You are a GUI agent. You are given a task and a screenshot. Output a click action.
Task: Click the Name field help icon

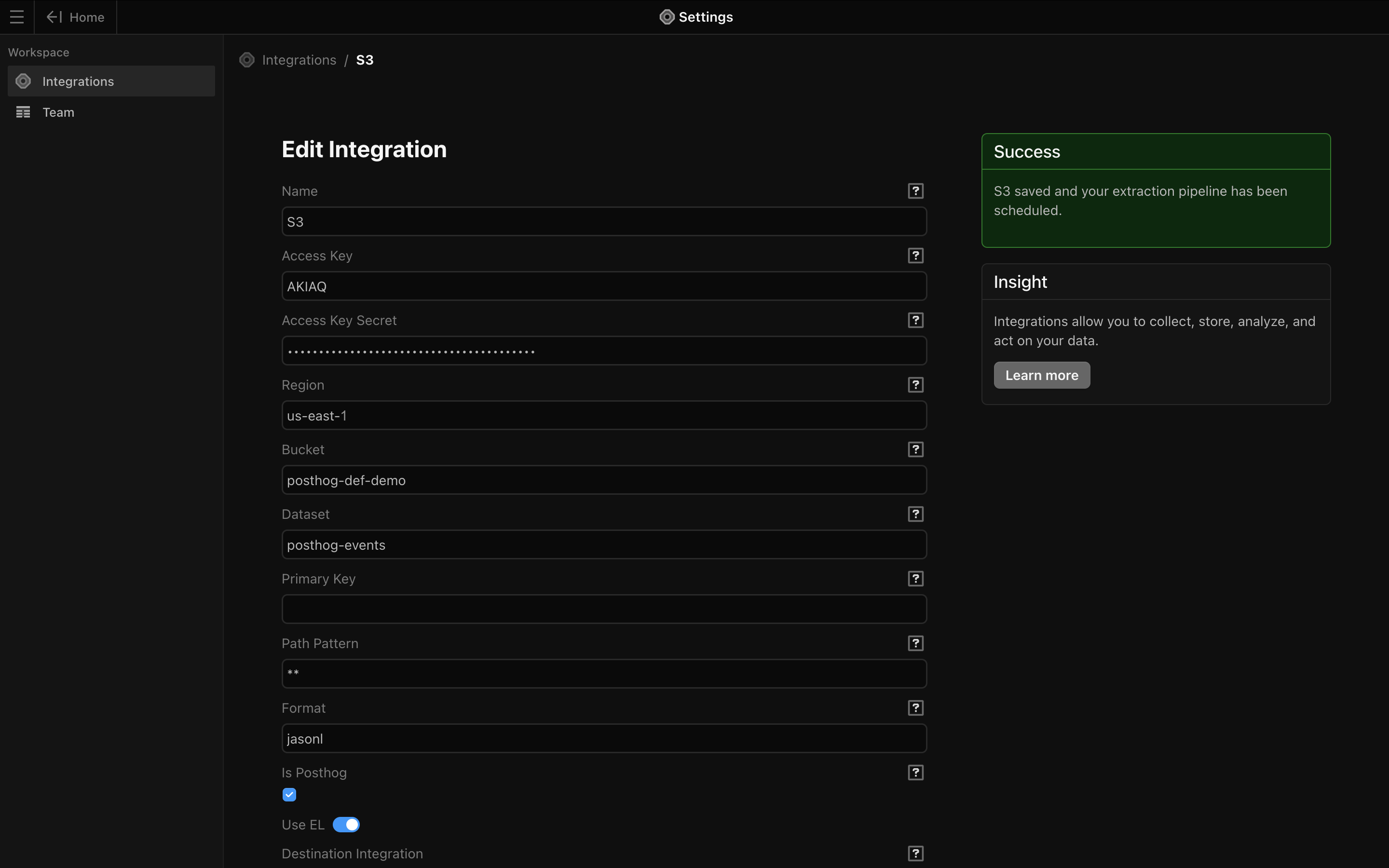(915, 191)
